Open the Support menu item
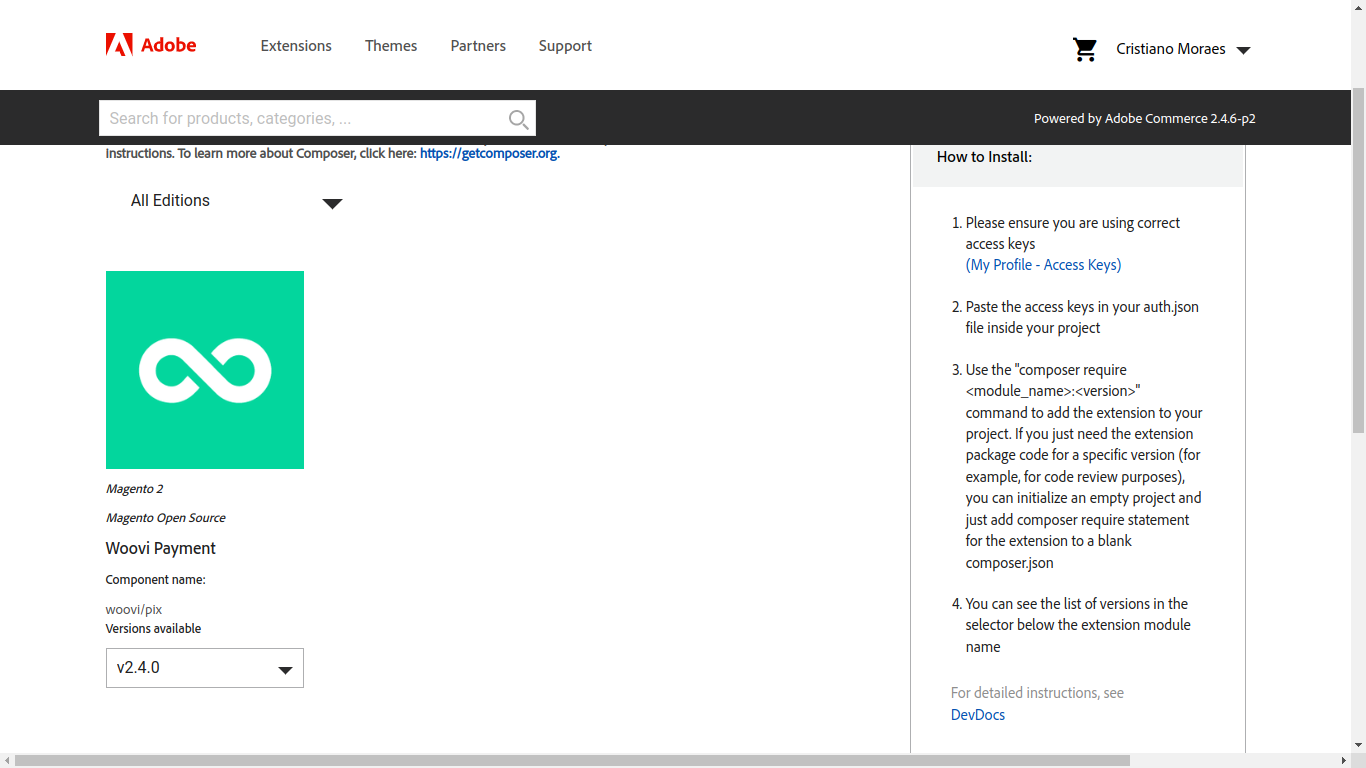Image resolution: width=1366 pixels, height=768 pixels. 565,46
